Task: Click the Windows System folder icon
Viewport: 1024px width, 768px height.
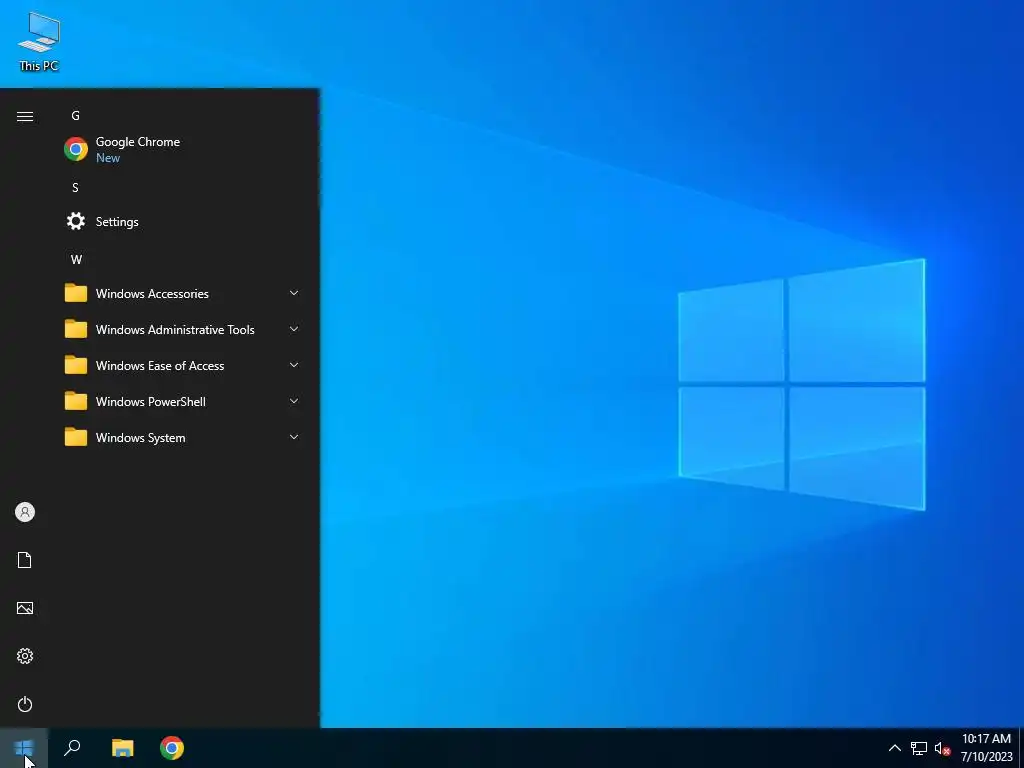Action: coord(76,437)
